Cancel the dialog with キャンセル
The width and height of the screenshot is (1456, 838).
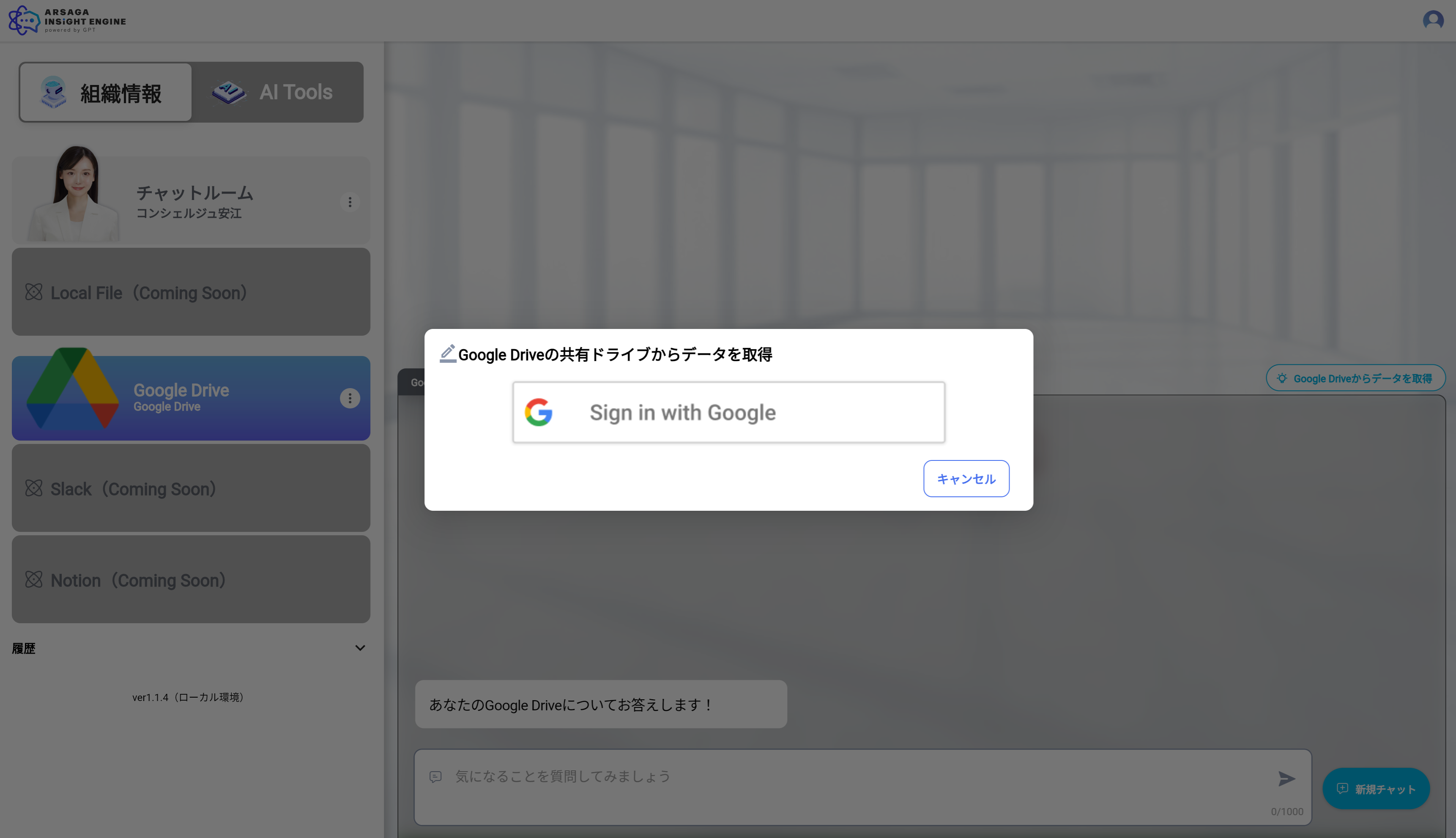[966, 478]
